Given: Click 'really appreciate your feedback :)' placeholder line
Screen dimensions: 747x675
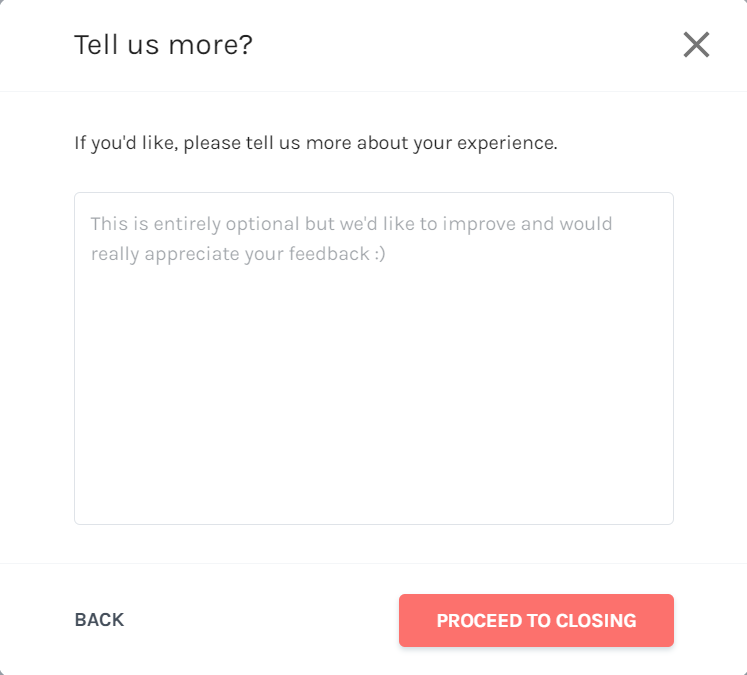Looking at the screenshot, I should click(238, 254).
